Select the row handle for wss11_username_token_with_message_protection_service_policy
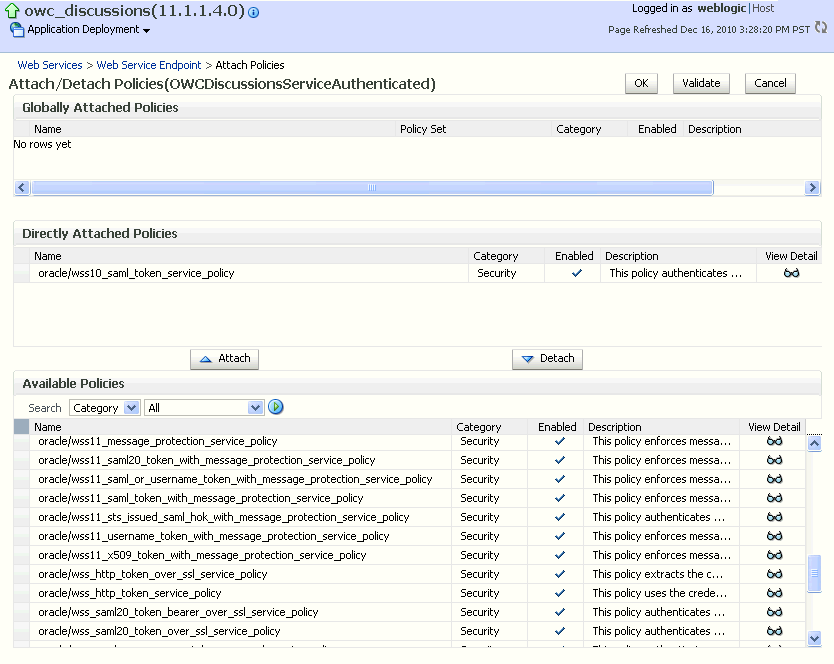The width and height of the screenshot is (834, 664). (21, 536)
